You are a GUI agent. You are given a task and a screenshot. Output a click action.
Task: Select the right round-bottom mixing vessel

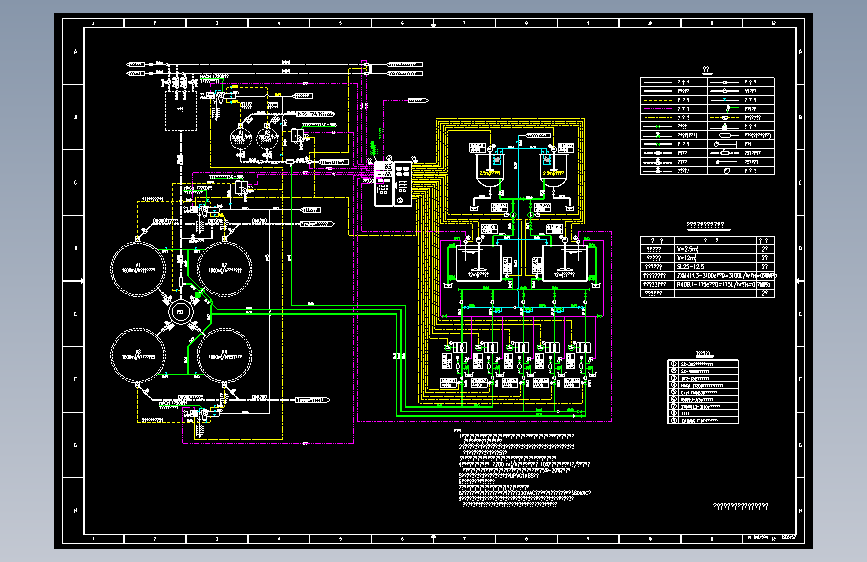click(x=553, y=171)
